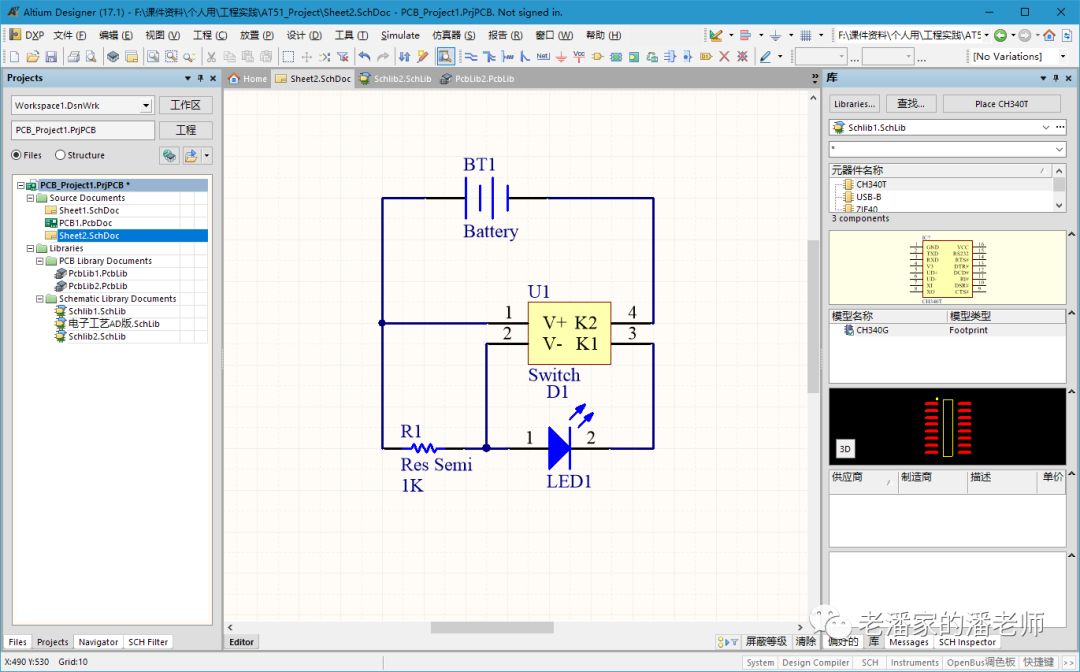The width and height of the screenshot is (1080, 672).
Task: Select the Files radio button
Action: [17, 155]
